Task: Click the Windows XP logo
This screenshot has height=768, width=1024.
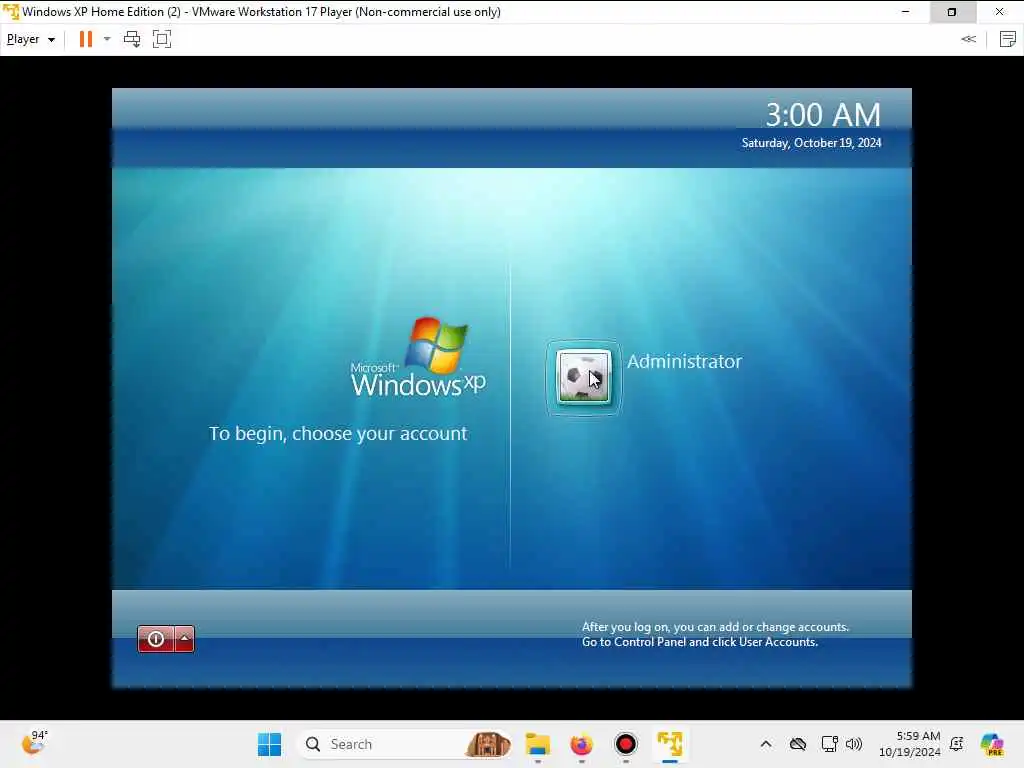Action: point(418,357)
